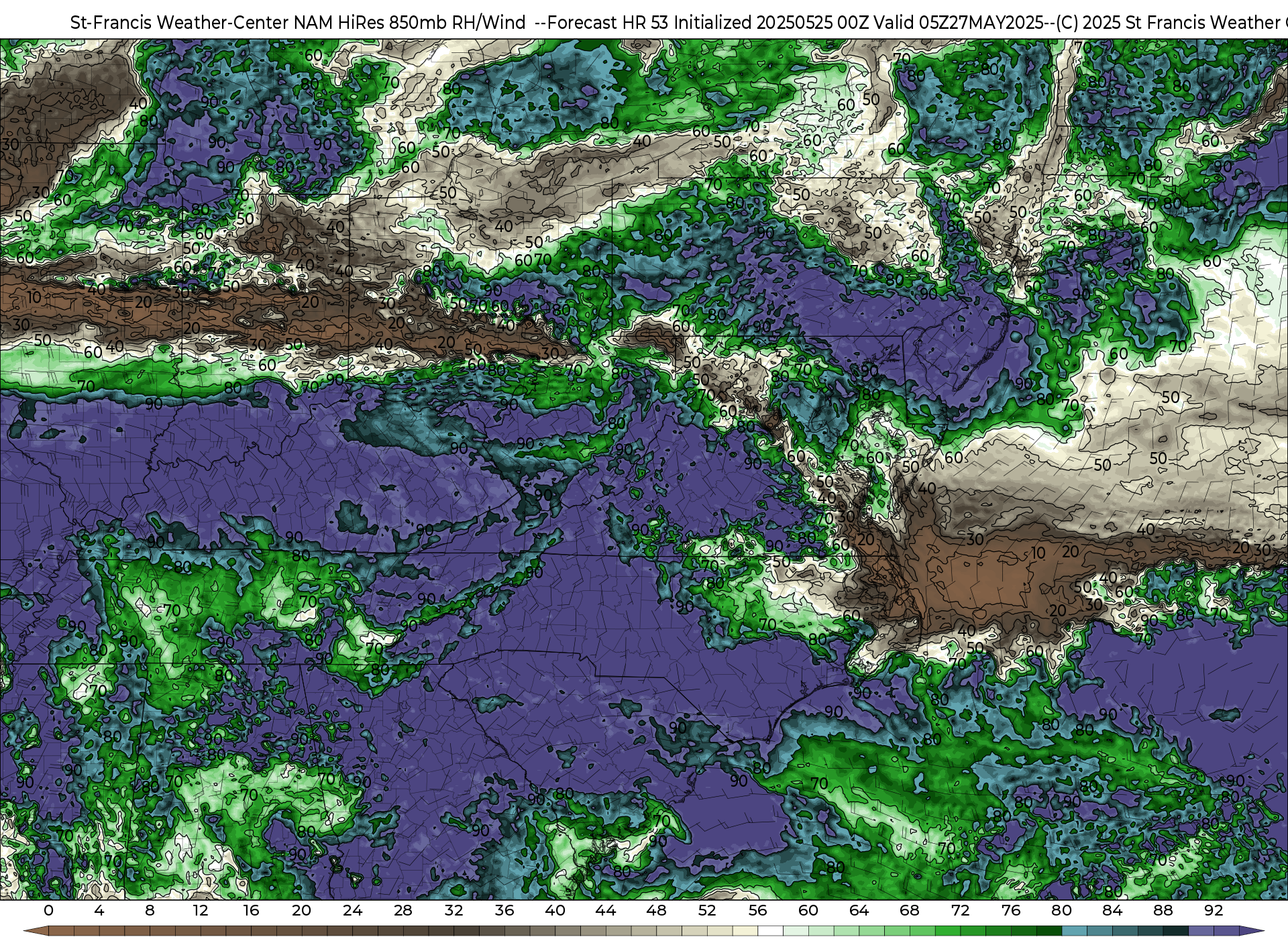Click the colorbar tick label '44'
1288x939 pixels.
pos(606,910)
